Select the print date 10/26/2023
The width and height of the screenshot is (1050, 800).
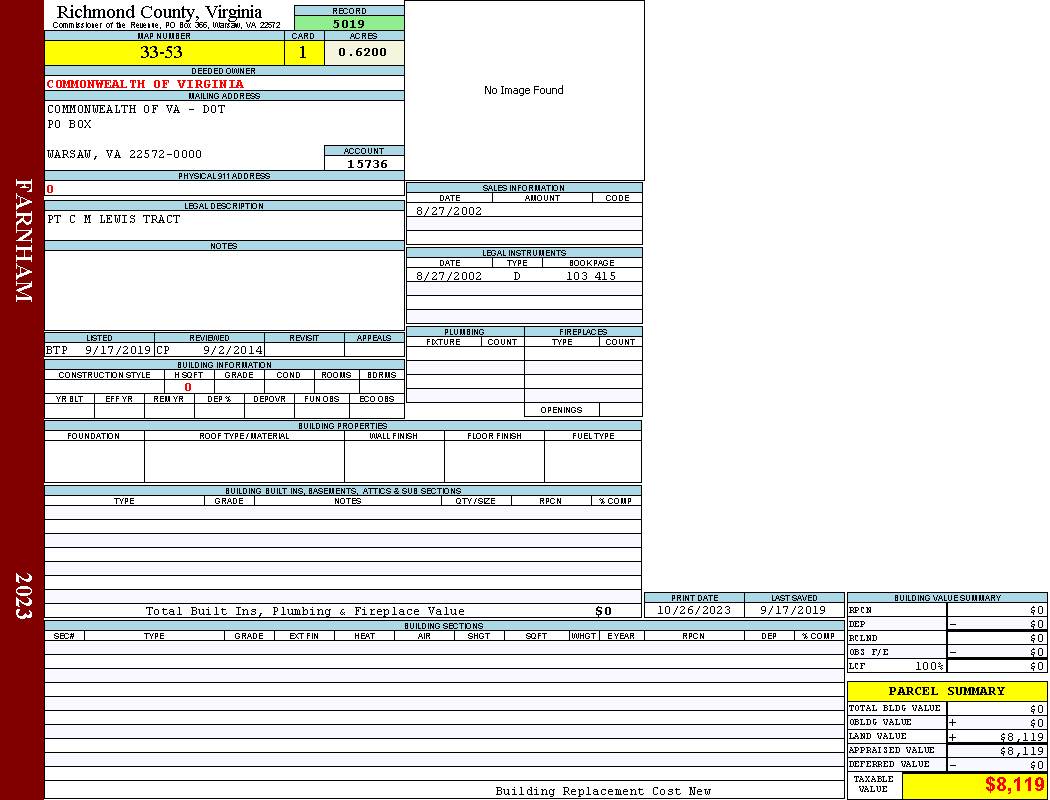pos(694,610)
